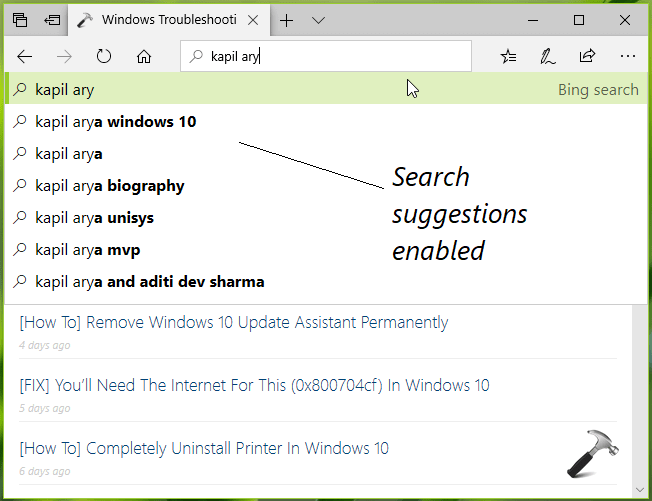Click the page scrollbar down arrow
Image resolution: width=652 pixels, height=501 pixels.
coord(640,490)
